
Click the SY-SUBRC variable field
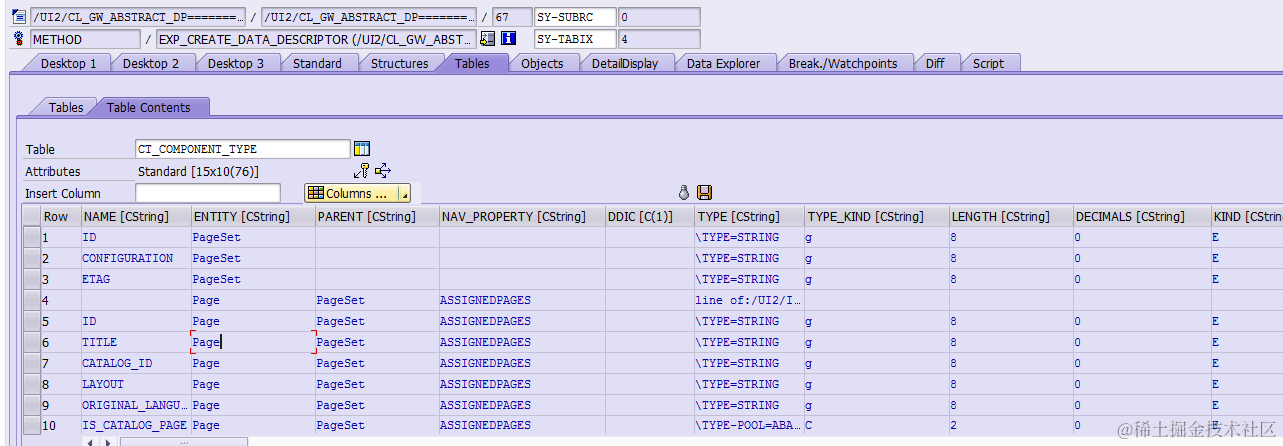click(575, 17)
